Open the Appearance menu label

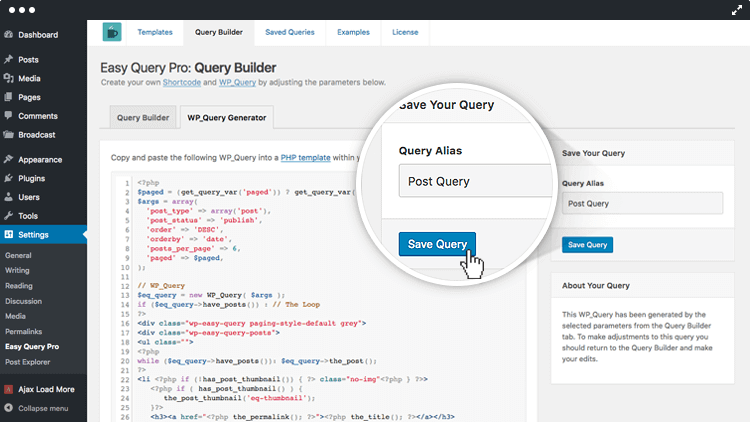click(x=40, y=160)
